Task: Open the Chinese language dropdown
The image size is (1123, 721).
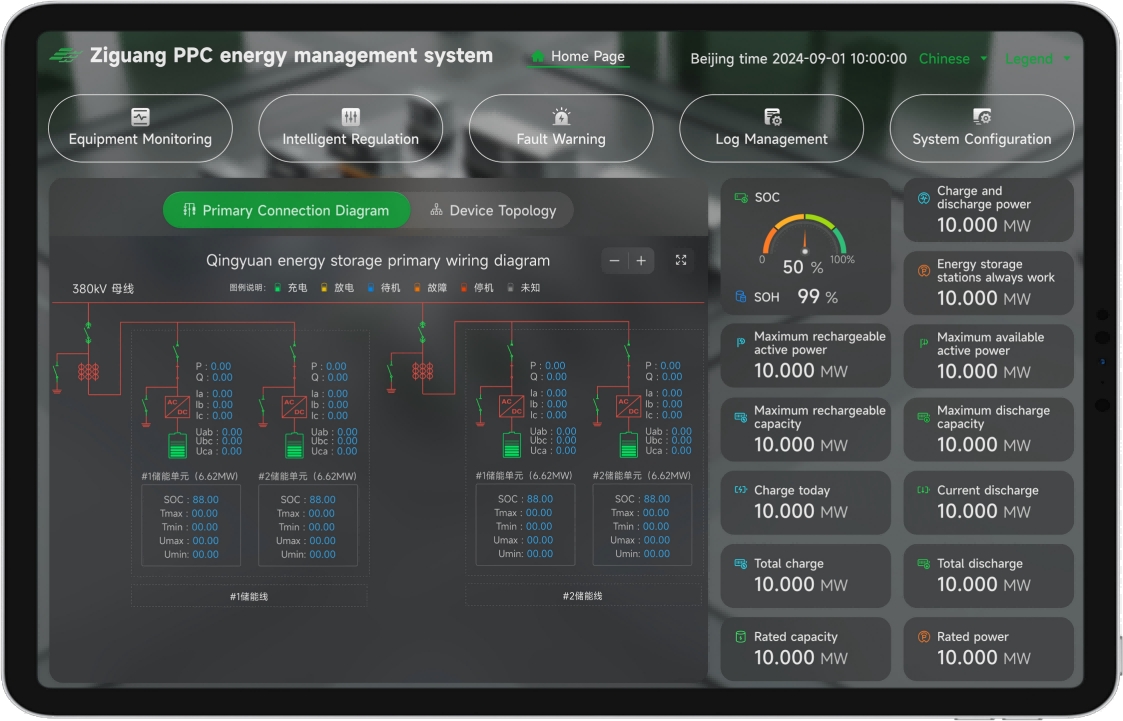Action: pyautogui.click(x=953, y=59)
